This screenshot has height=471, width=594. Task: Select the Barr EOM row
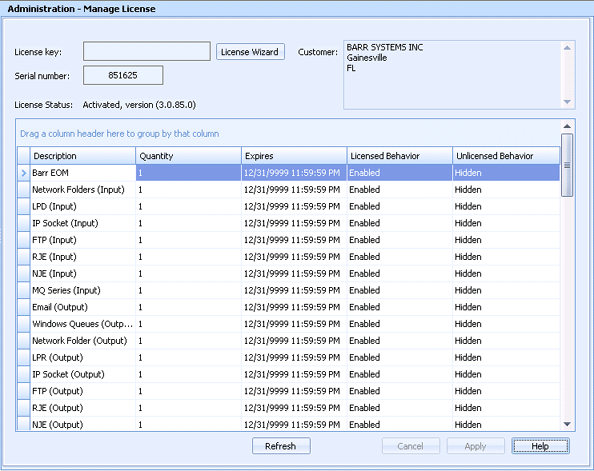pos(288,173)
